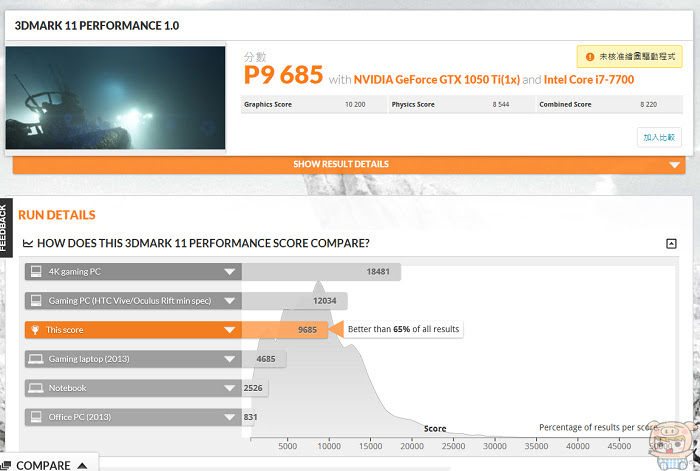The width and height of the screenshot is (700, 471).
Task: Click the Gaming laptop (2013) laptop icon
Action: (36, 359)
